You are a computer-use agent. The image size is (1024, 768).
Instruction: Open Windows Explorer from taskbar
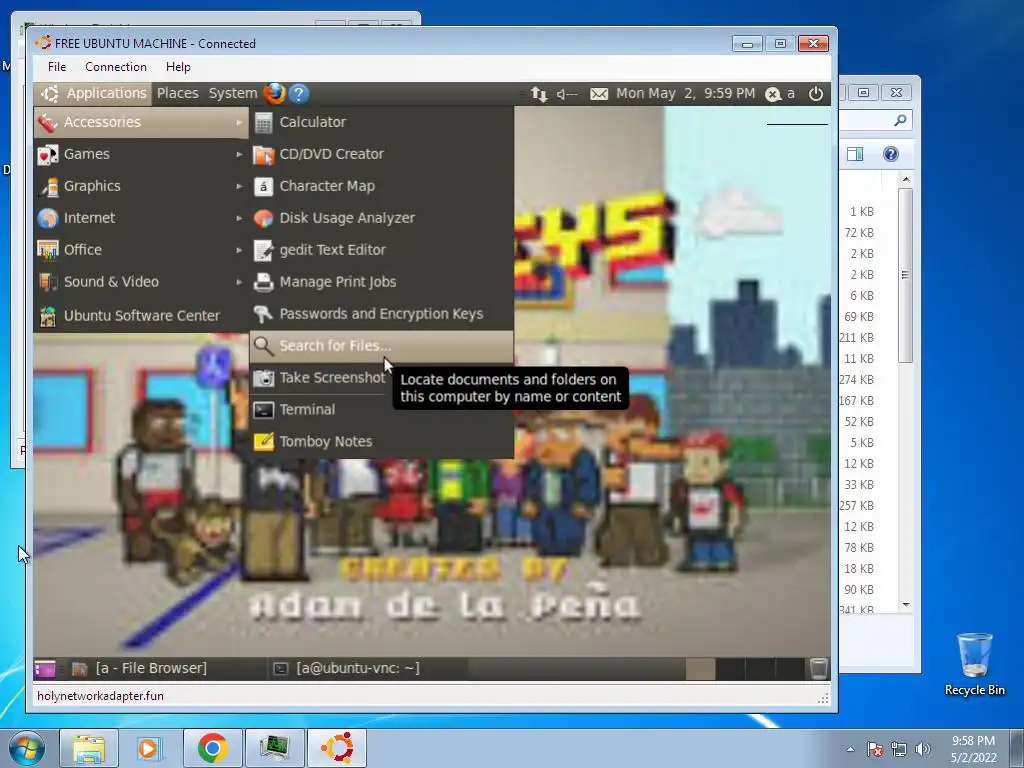point(89,748)
